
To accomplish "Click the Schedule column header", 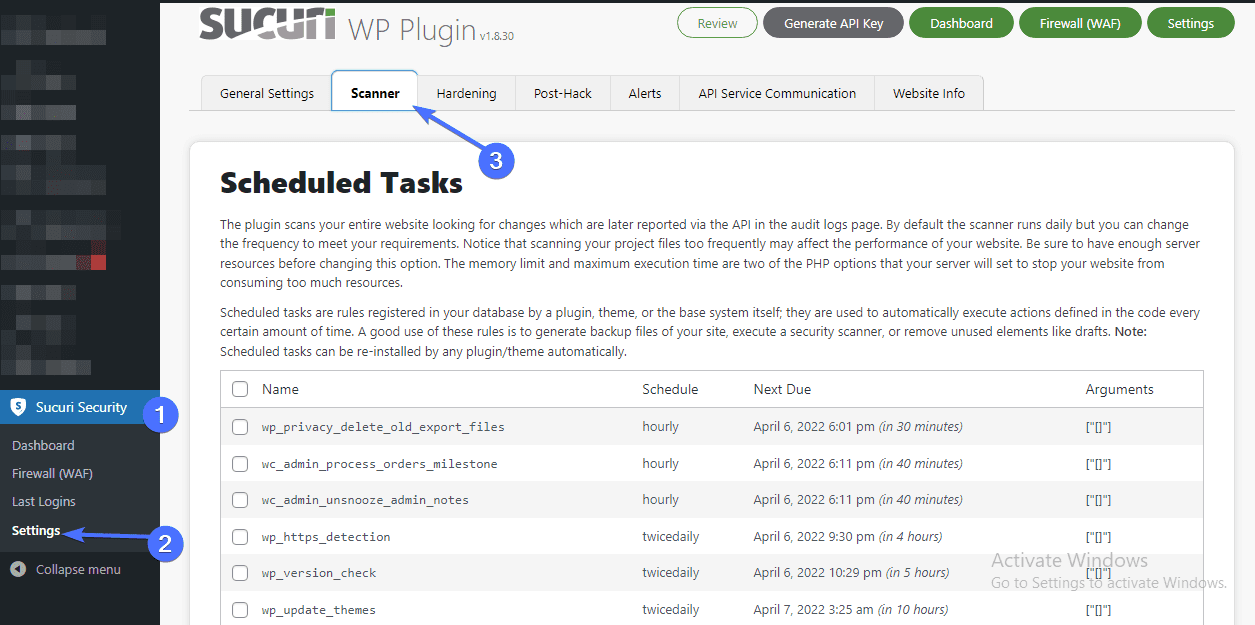I will (x=670, y=389).
